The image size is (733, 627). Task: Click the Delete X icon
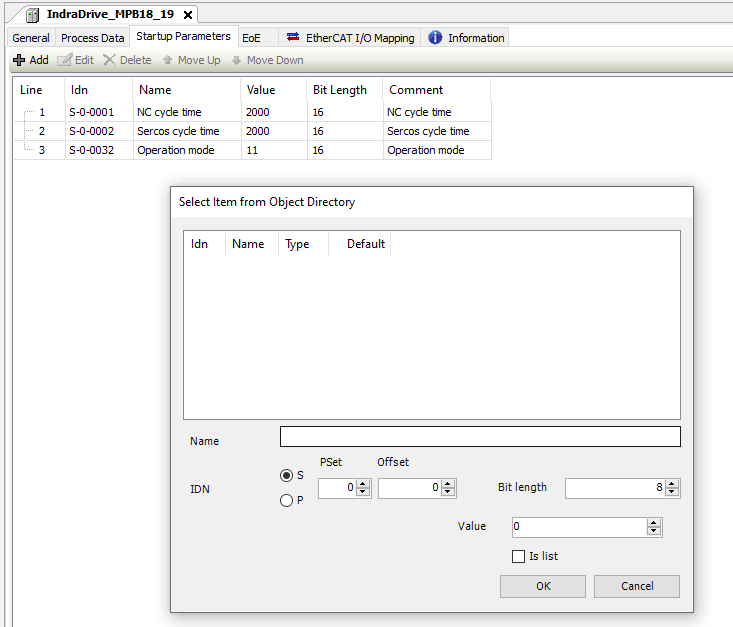coord(110,60)
